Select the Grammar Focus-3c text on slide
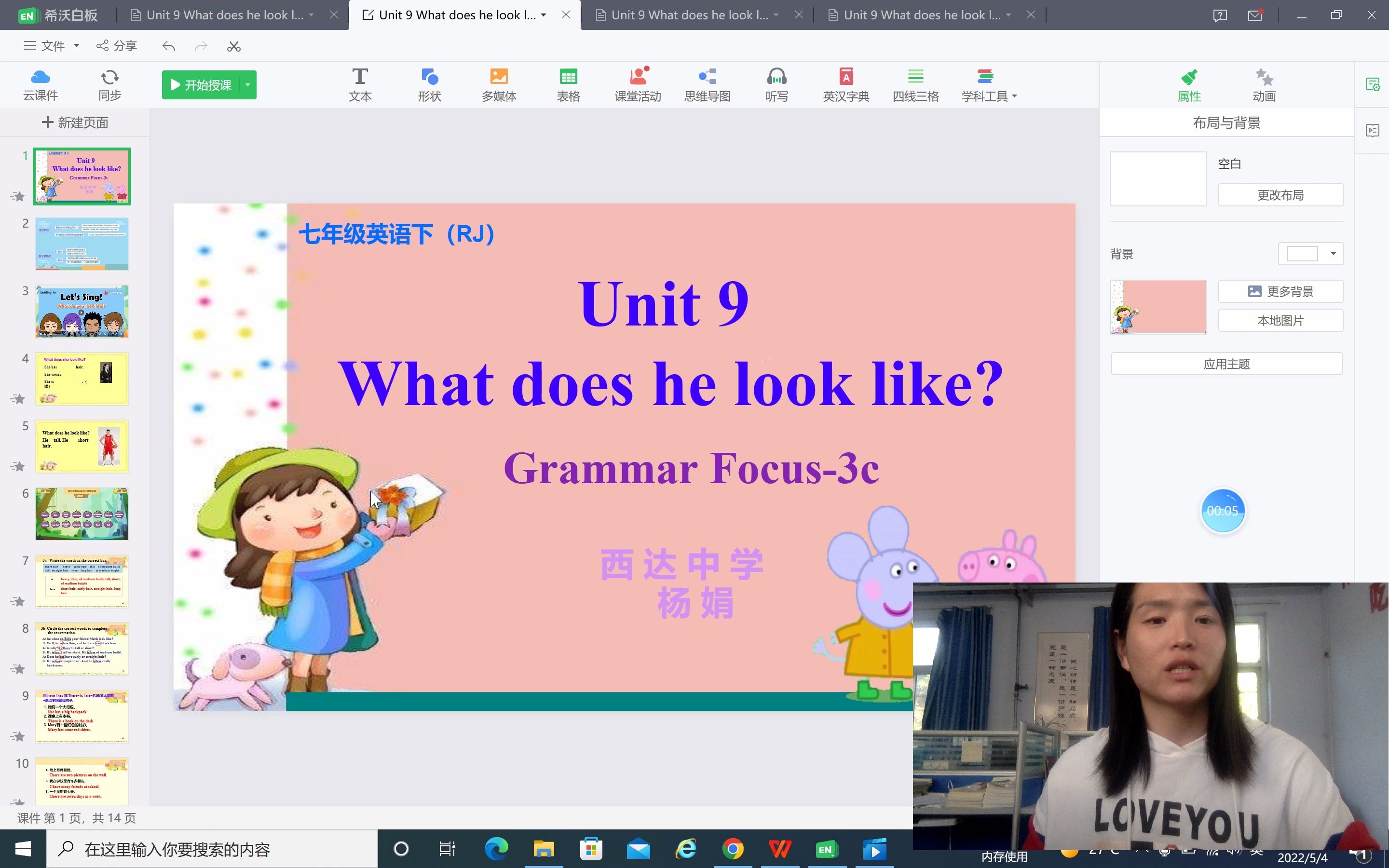Viewport: 1389px width, 868px height. [x=691, y=468]
